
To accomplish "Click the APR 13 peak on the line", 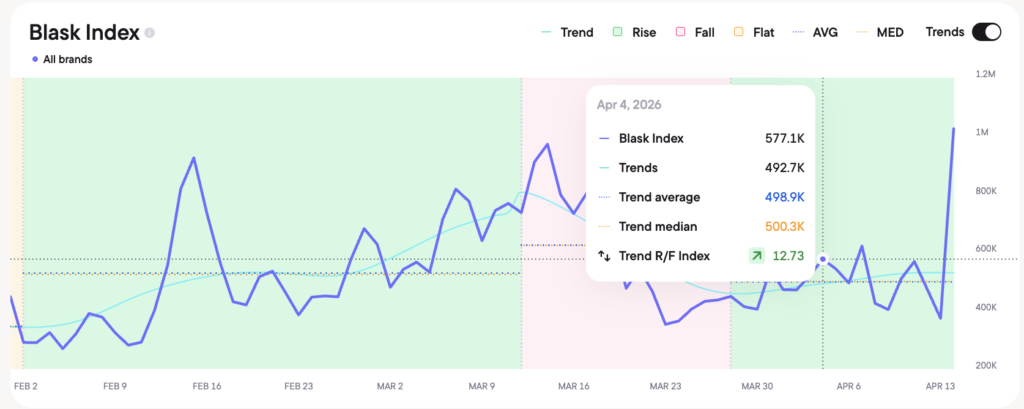I will click(x=952, y=129).
